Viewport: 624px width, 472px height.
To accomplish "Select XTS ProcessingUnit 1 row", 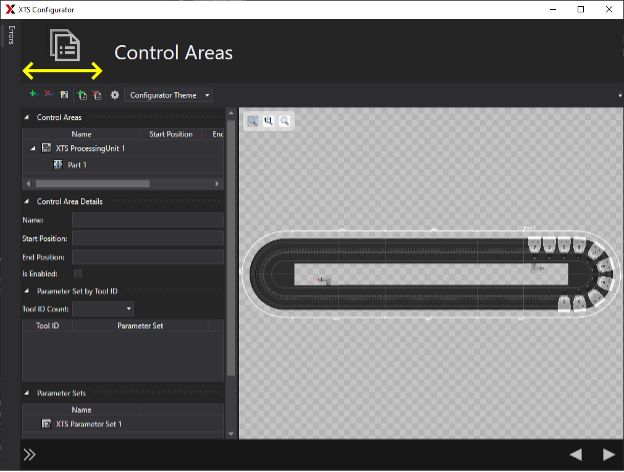I will pos(123,148).
